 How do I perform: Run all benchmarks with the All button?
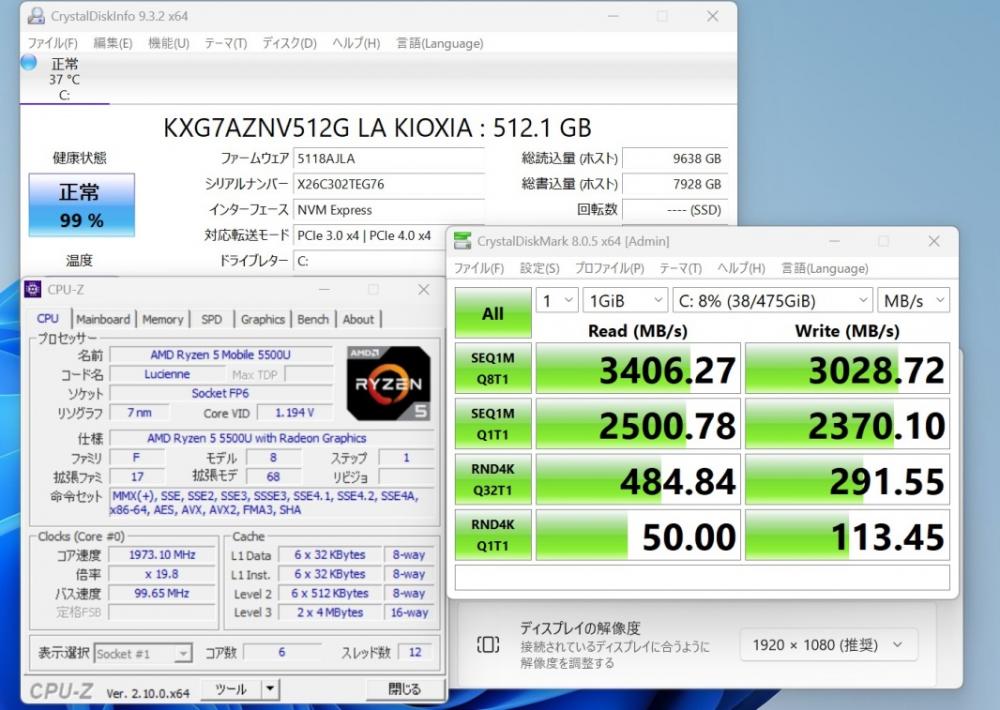point(493,313)
